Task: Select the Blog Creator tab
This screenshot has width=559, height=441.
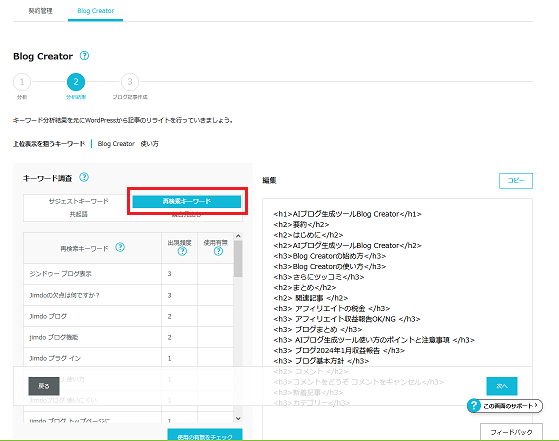Action: (96, 11)
